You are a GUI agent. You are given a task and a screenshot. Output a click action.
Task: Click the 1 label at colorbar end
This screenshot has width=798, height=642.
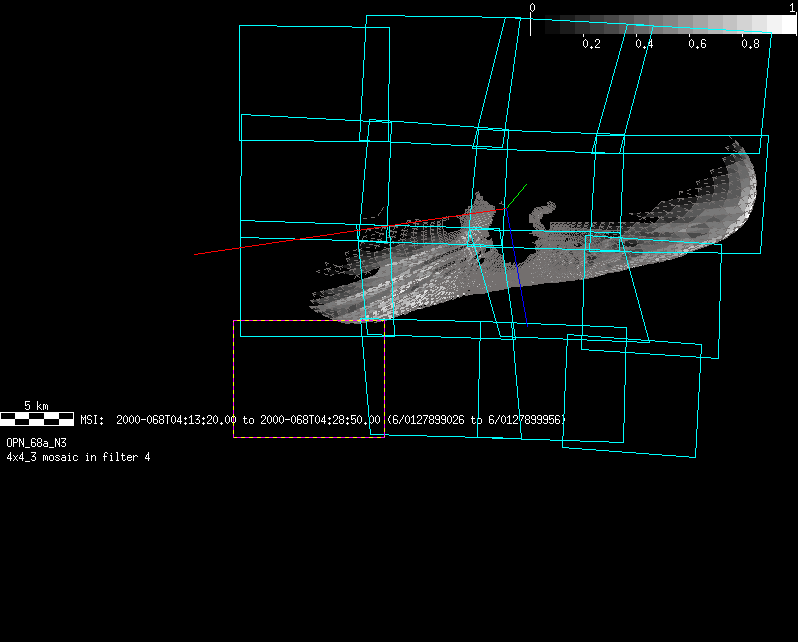(792, 7)
